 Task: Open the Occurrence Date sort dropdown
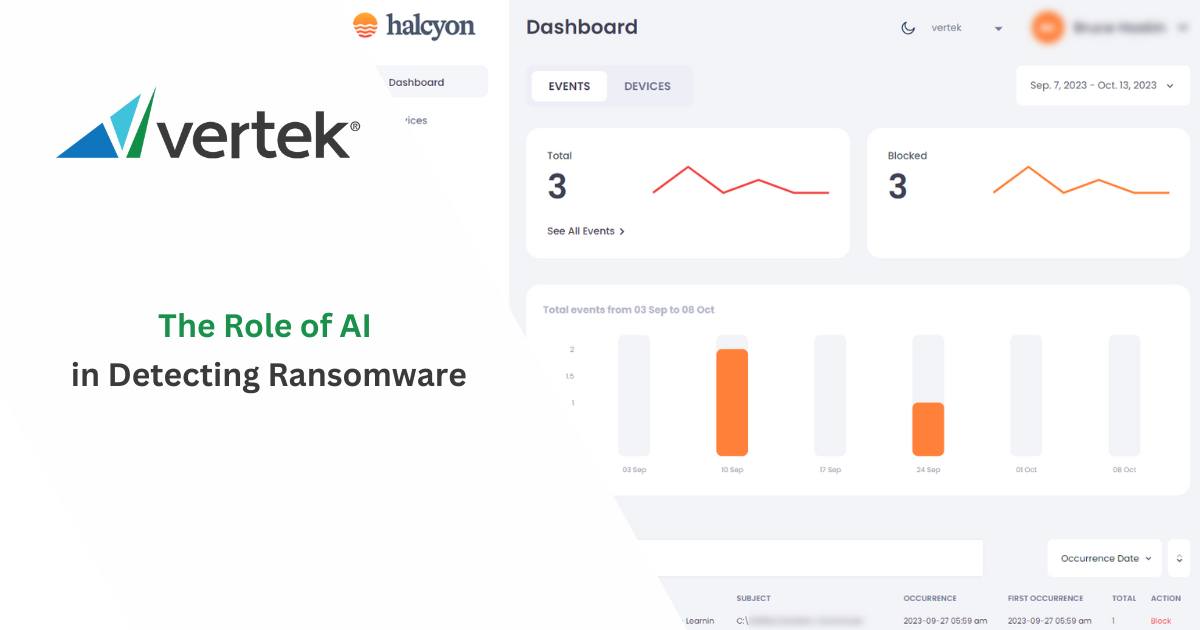pos(1105,558)
